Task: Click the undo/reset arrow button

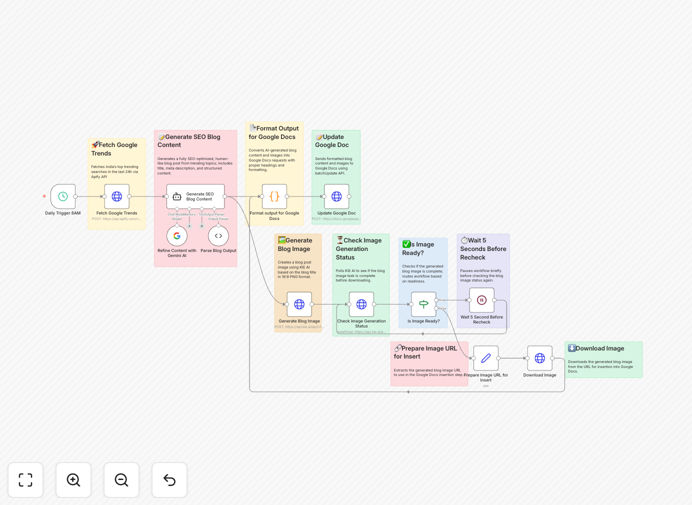Action: (x=169, y=480)
